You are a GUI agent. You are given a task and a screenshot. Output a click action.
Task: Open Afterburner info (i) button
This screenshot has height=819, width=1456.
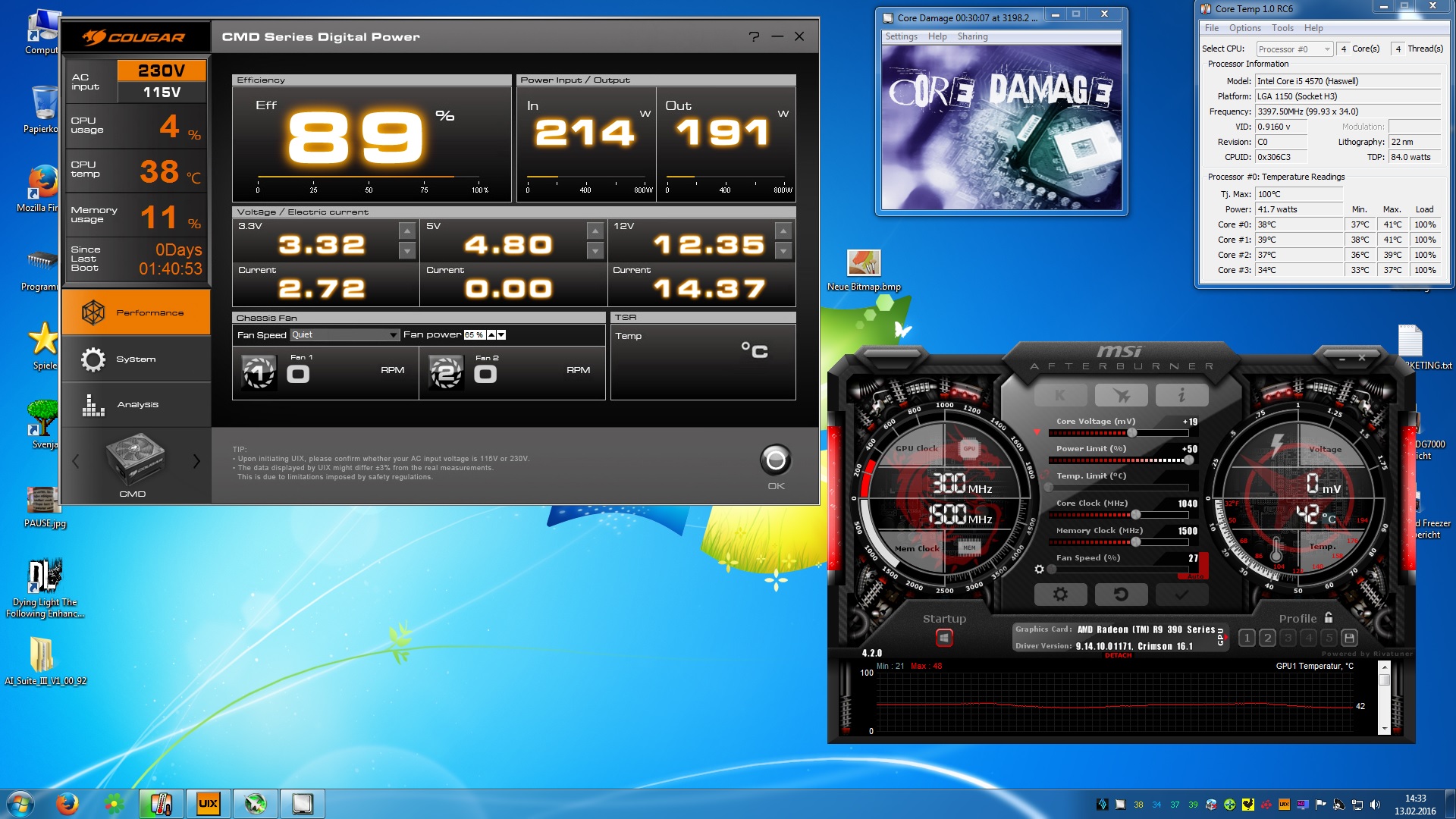pos(1181,395)
